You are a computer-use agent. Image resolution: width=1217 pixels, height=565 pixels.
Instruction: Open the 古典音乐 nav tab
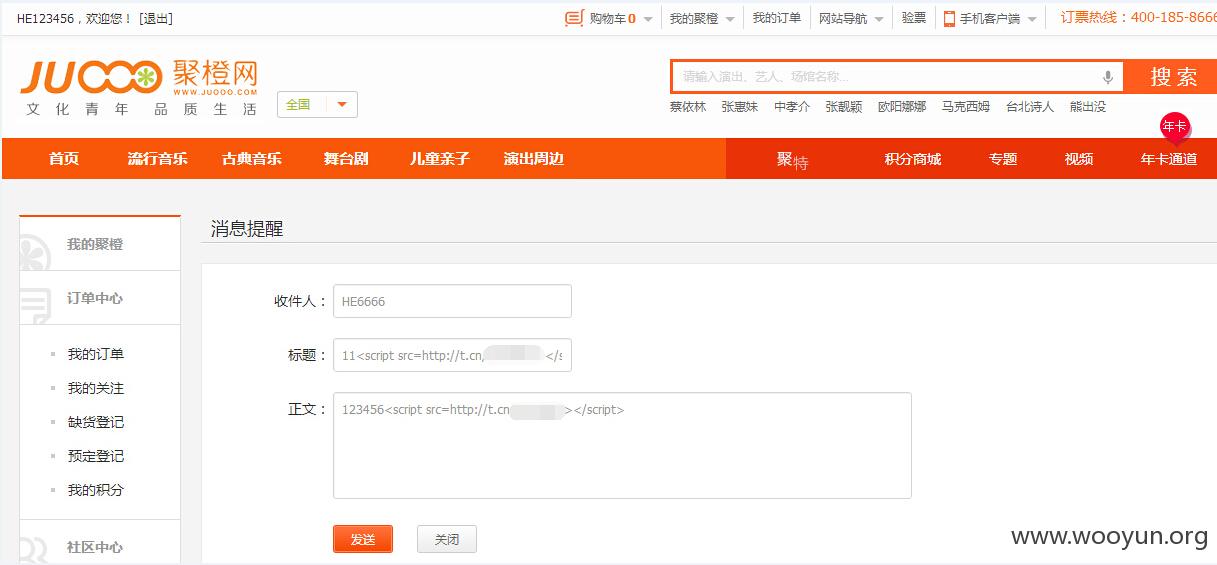click(x=252, y=159)
